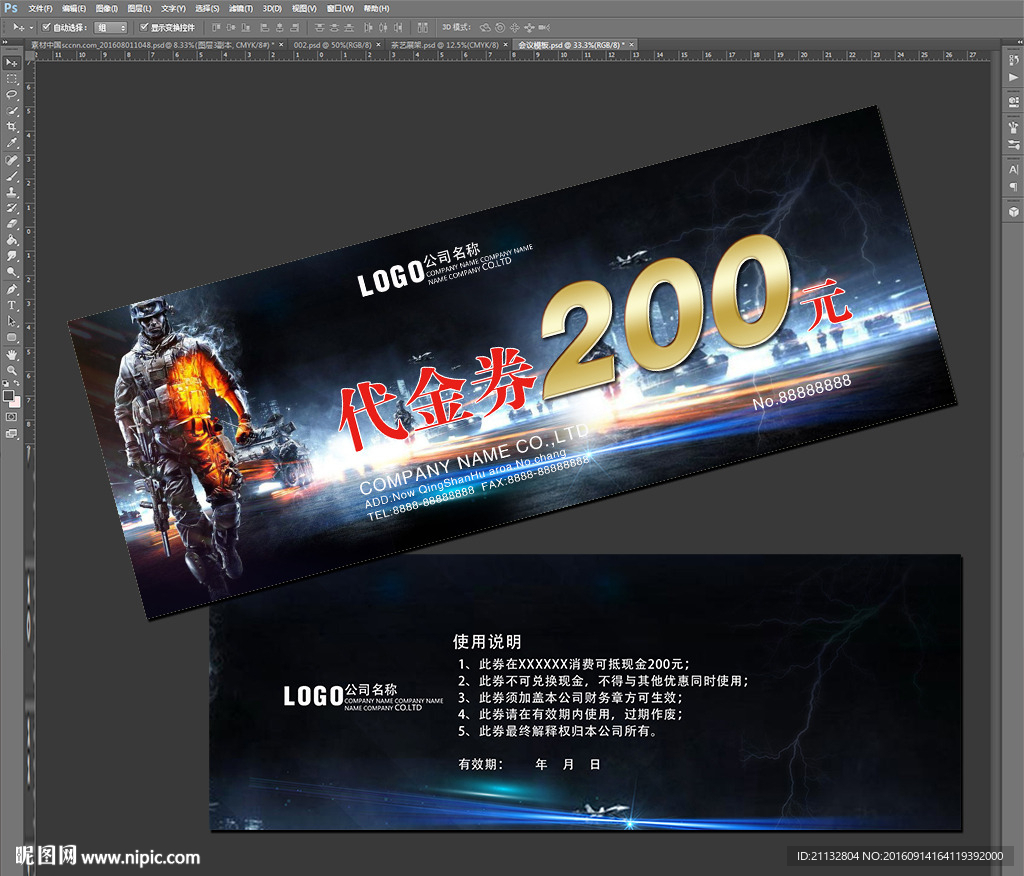Open the Properties panel icon
1024x876 pixels.
[x=1014, y=102]
